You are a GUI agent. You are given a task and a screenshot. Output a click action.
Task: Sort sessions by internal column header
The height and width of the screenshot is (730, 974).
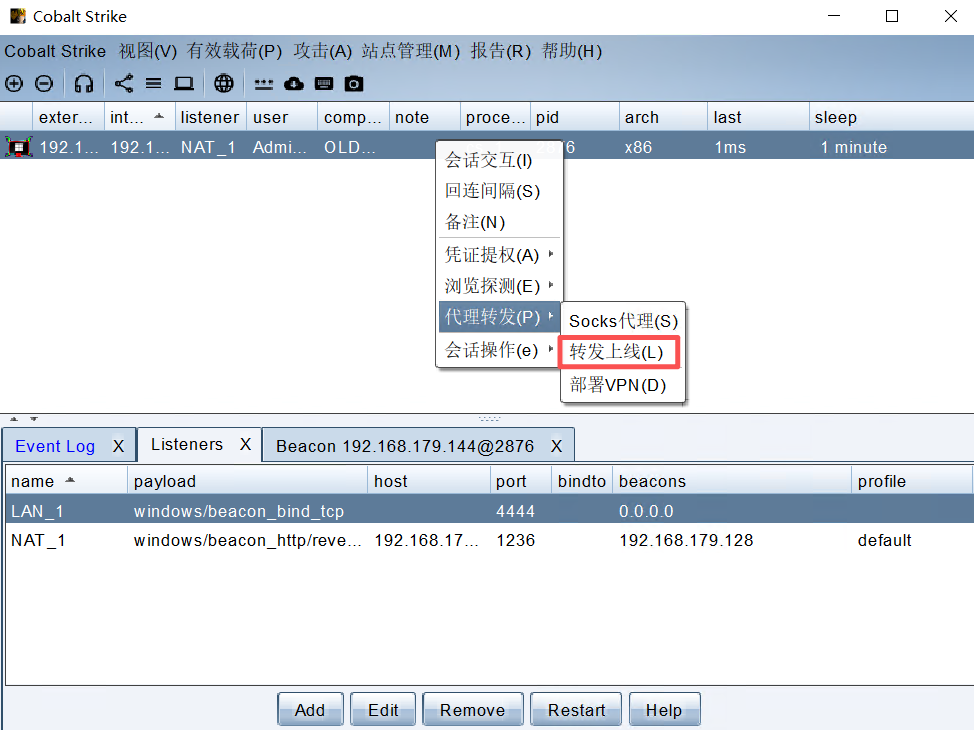point(140,117)
